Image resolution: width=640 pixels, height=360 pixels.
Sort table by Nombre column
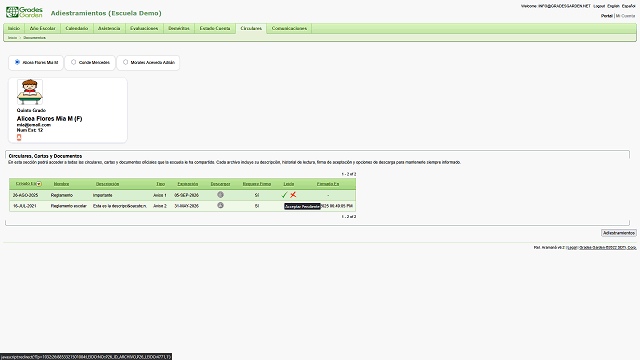point(61,184)
